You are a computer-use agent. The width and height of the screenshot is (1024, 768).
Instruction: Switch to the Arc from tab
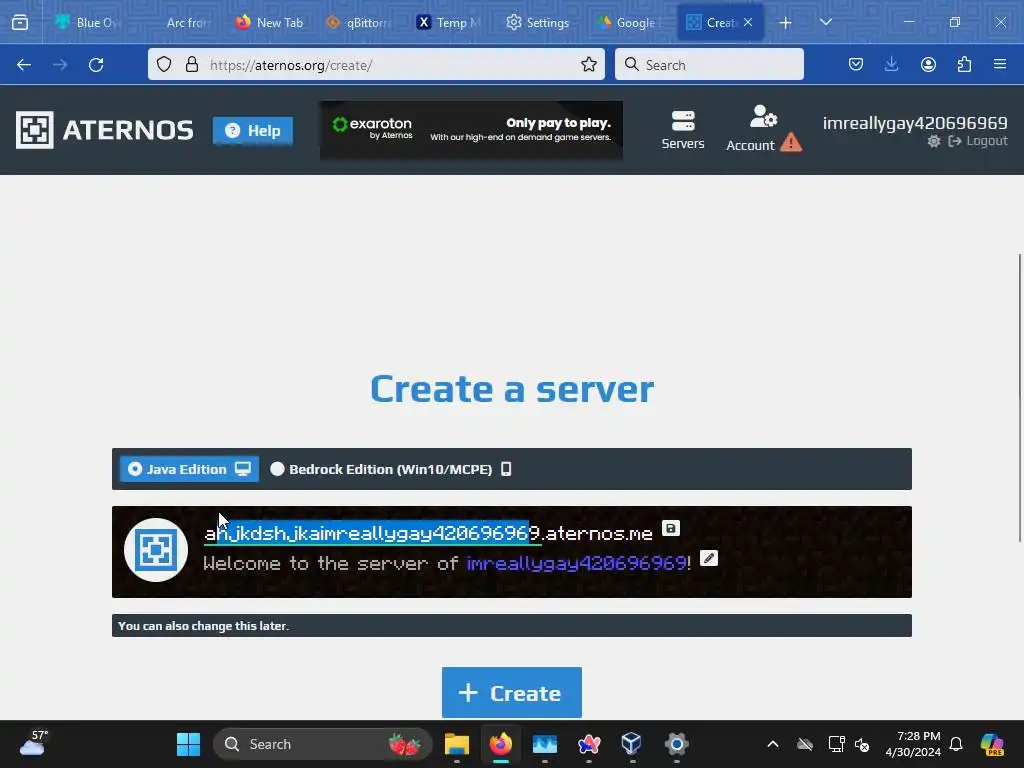[x=186, y=22]
